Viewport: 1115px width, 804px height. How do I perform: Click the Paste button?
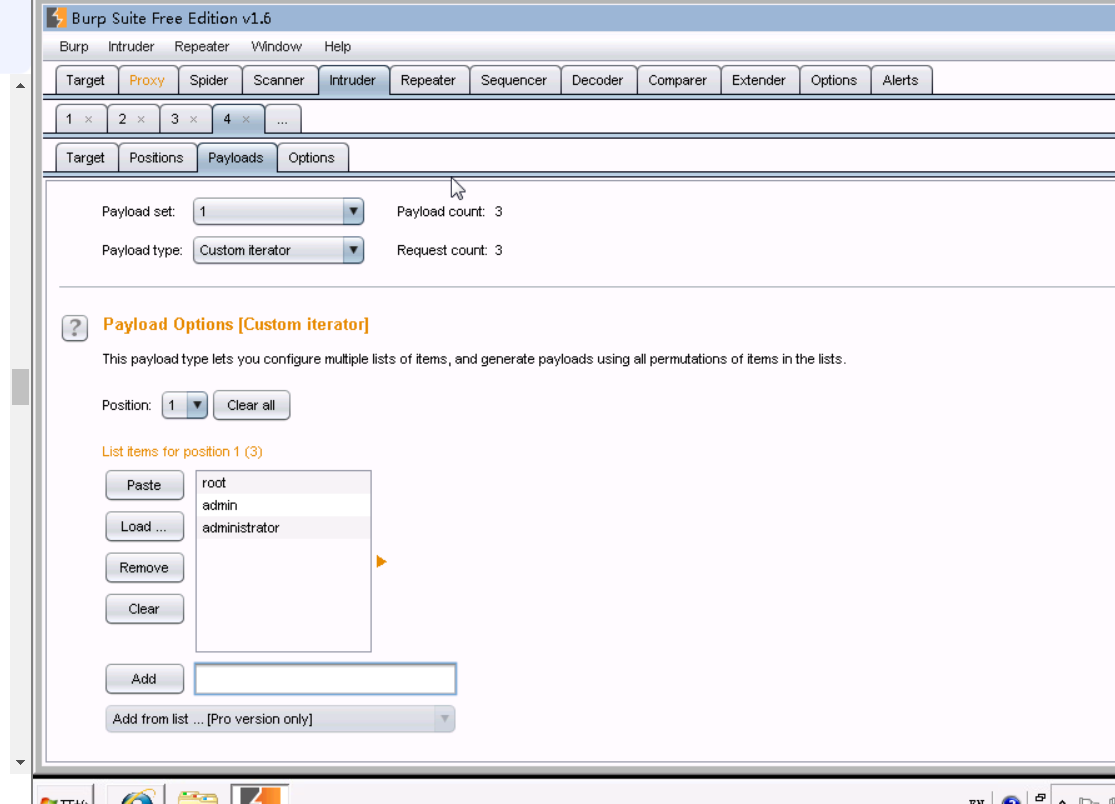click(x=144, y=485)
